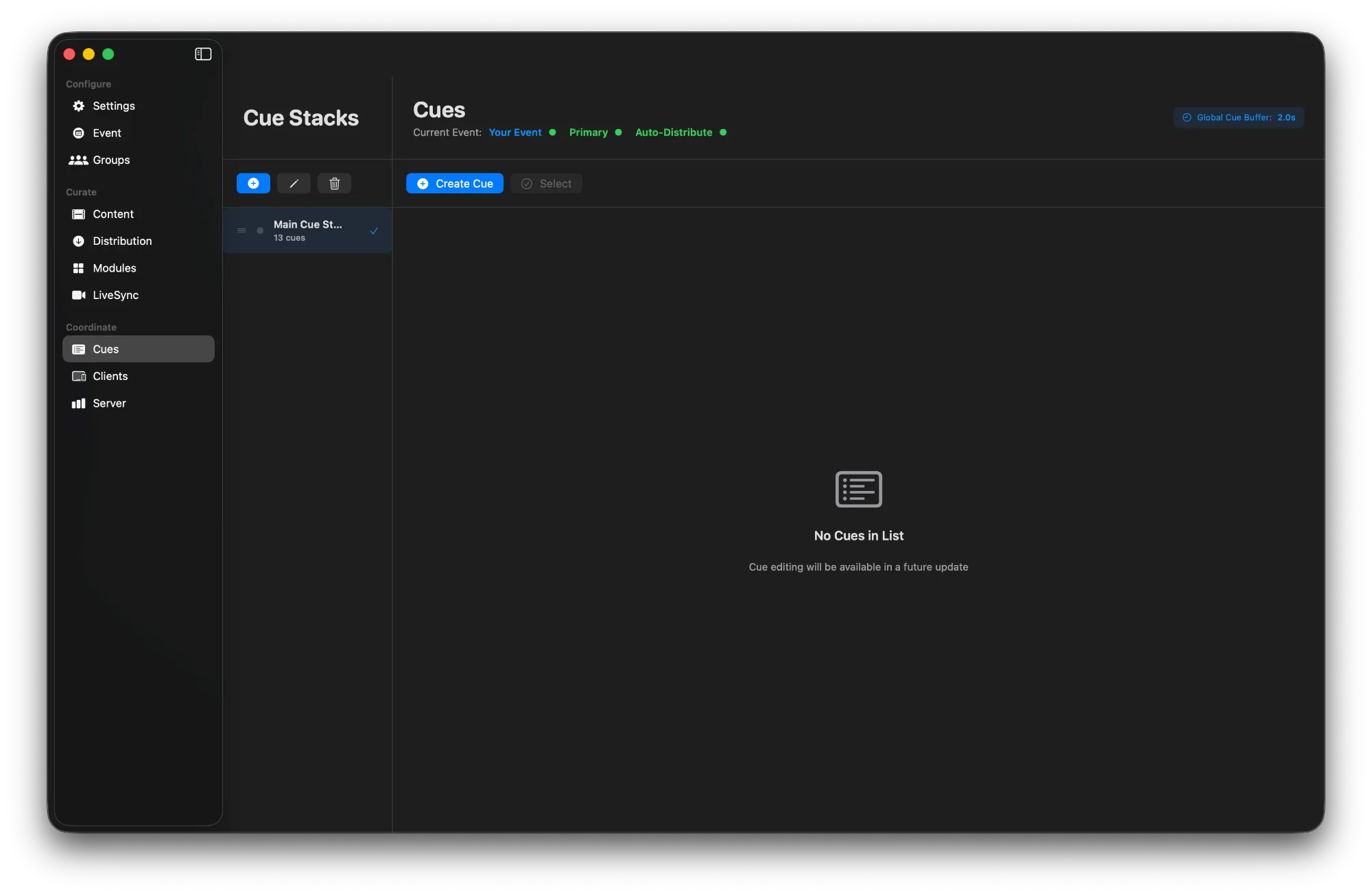Image resolution: width=1372 pixels, height=895 pixels.
Task: Go to Groups in the sidebar
Action: click(111, 160)
